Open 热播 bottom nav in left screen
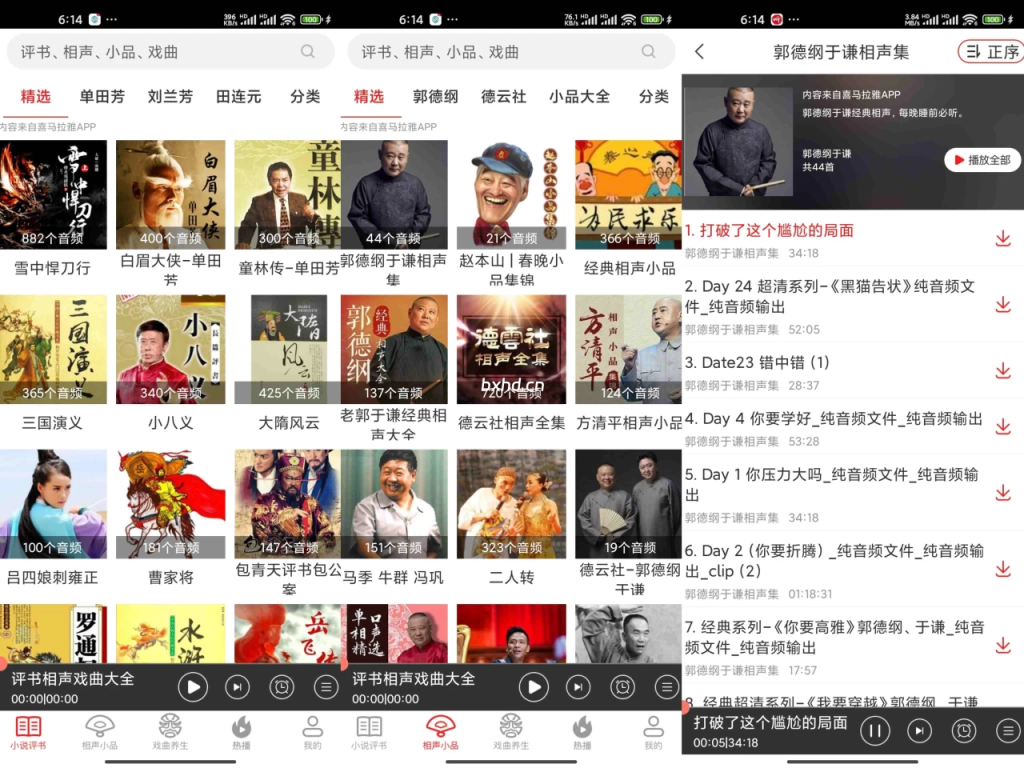The height and width of the screenshot is (768, 1024). coord(241,732)
